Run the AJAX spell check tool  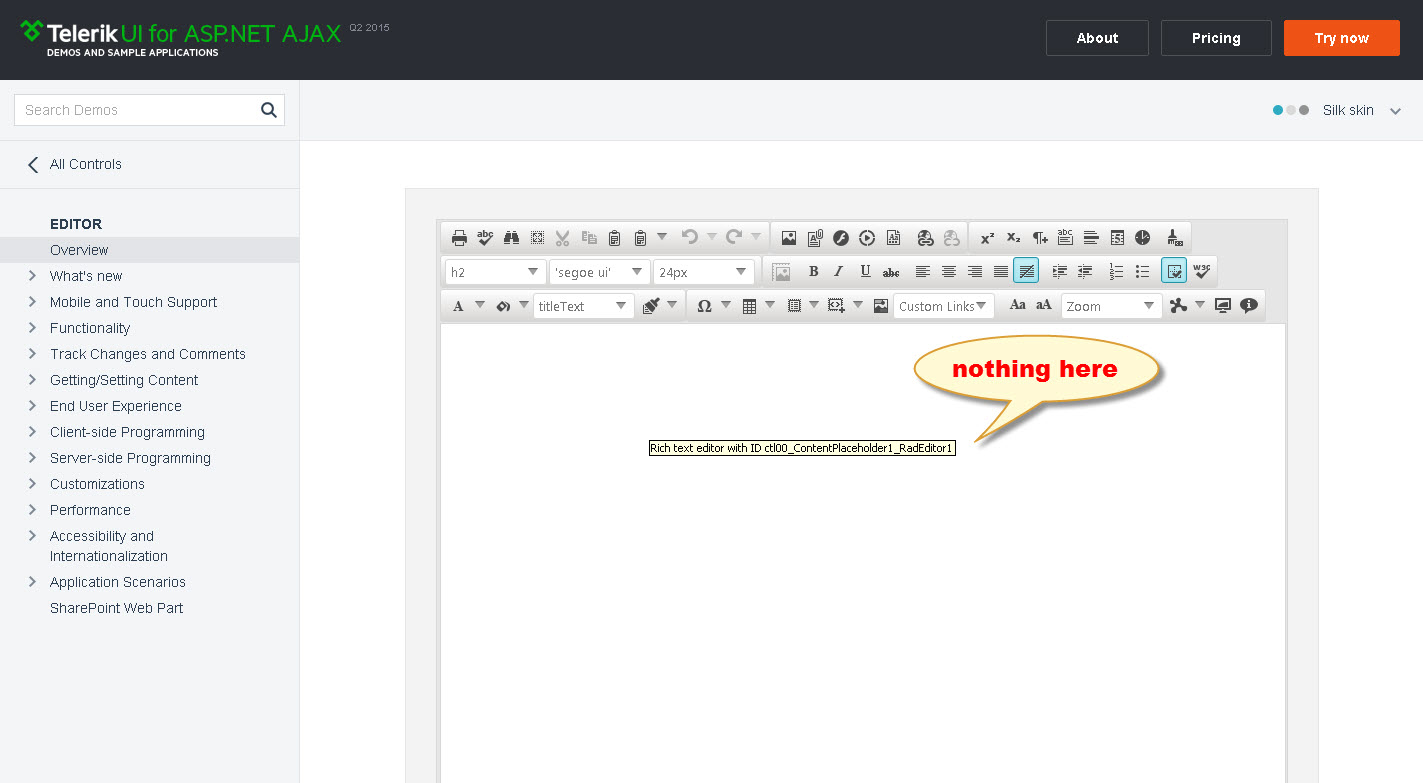tap(485, 238)
